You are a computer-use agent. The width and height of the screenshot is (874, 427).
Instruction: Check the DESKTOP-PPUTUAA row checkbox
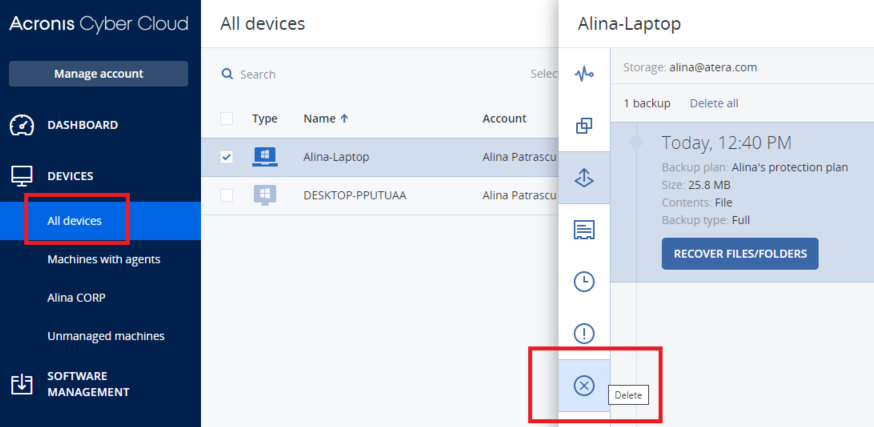(226, 196)
